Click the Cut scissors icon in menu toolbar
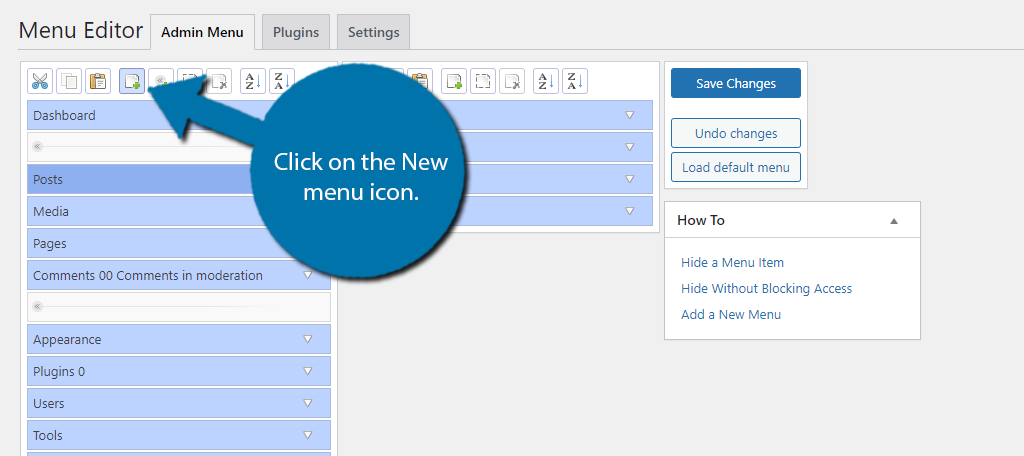Viewport: 1024px width, 456px height. 40,81
